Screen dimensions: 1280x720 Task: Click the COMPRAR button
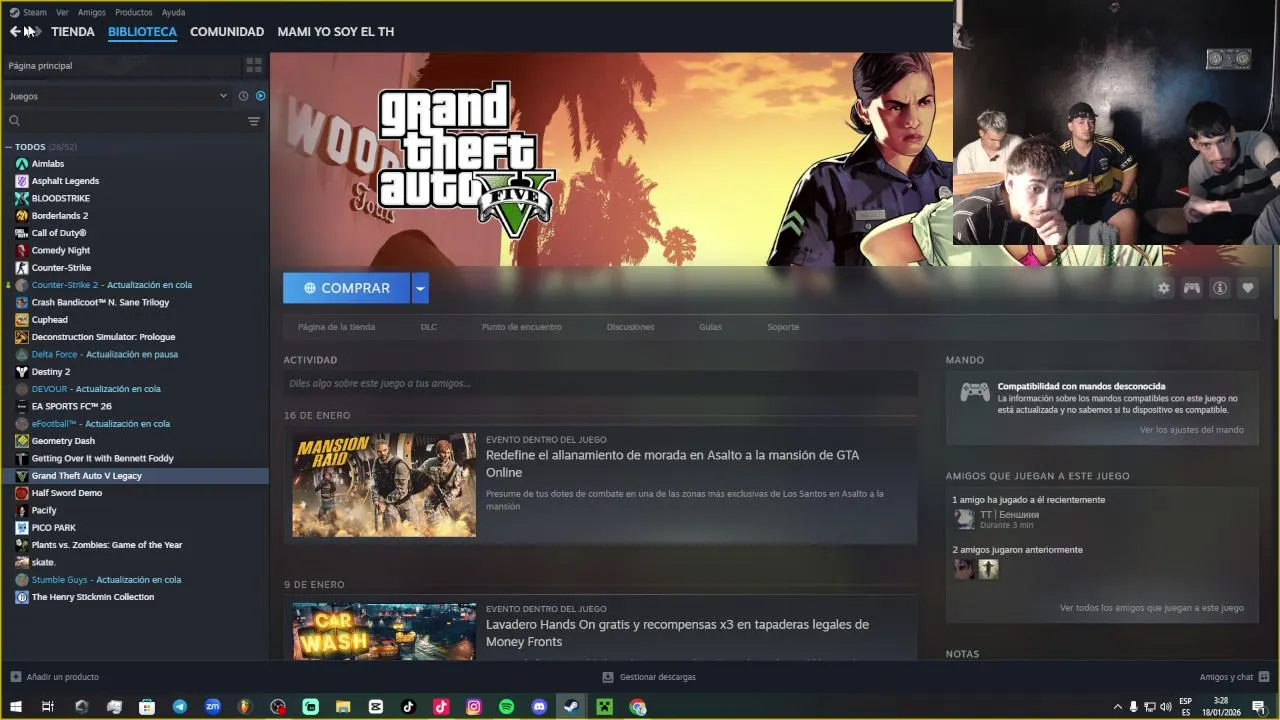[x=346, y=288]
